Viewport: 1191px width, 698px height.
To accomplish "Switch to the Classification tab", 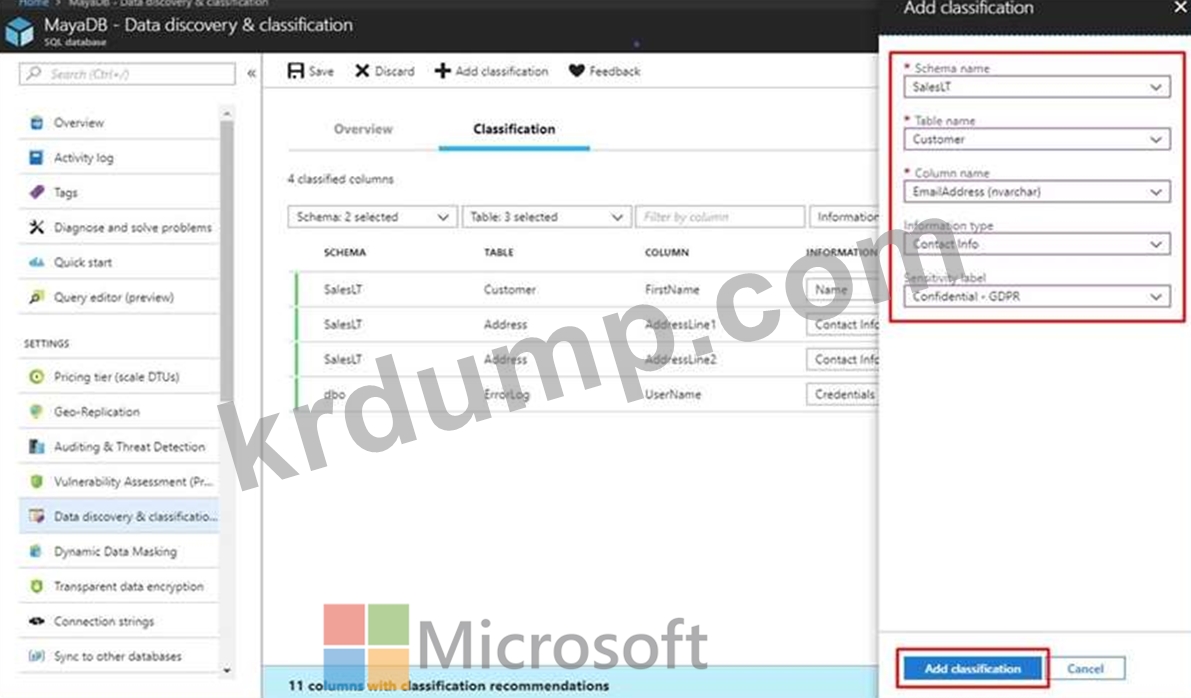I will [x=514, y=129].
